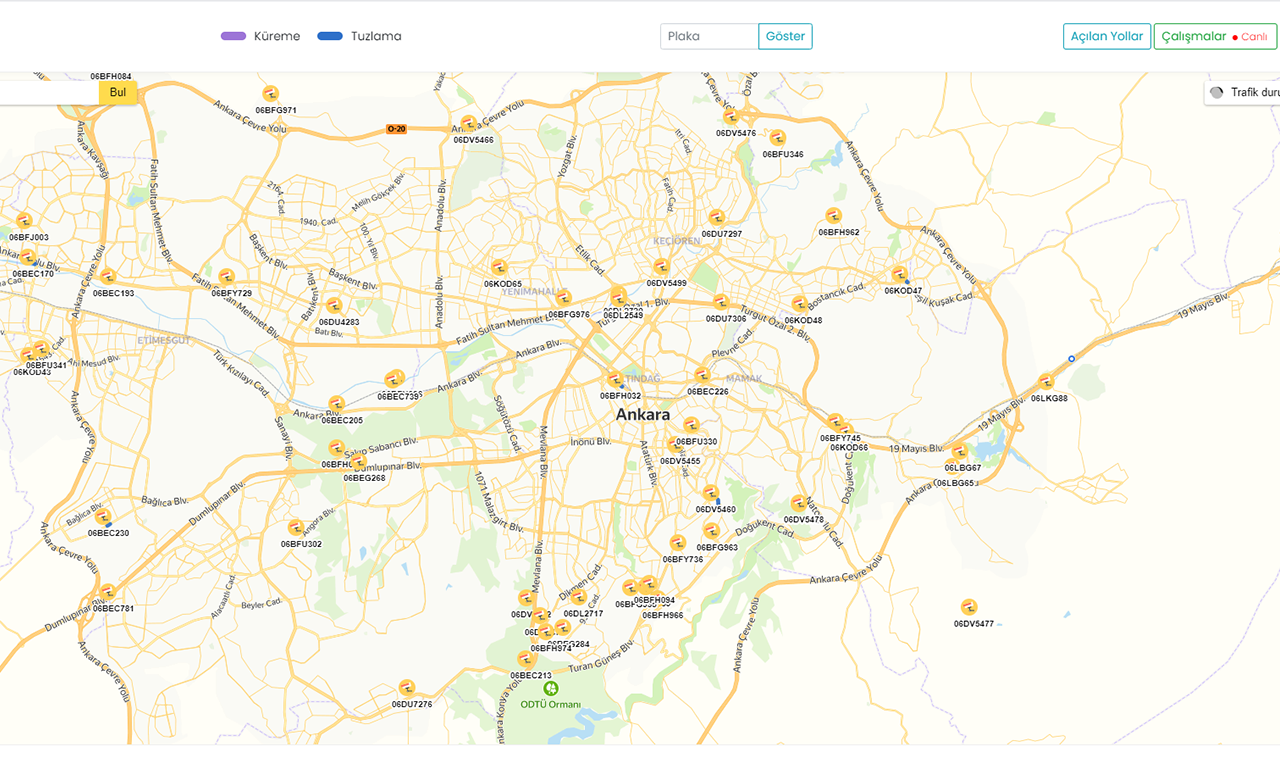Select vehicle marker 06BEC213

click(x=525, y=659)
